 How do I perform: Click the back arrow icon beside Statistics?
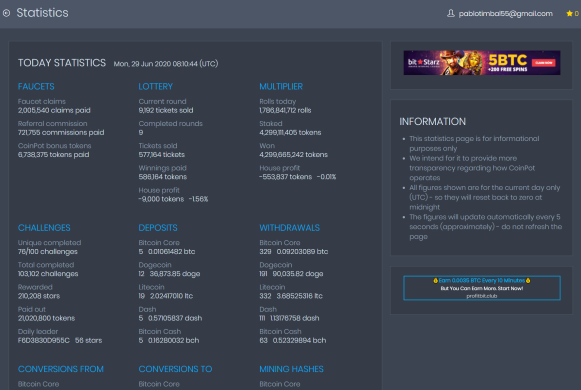6,13
